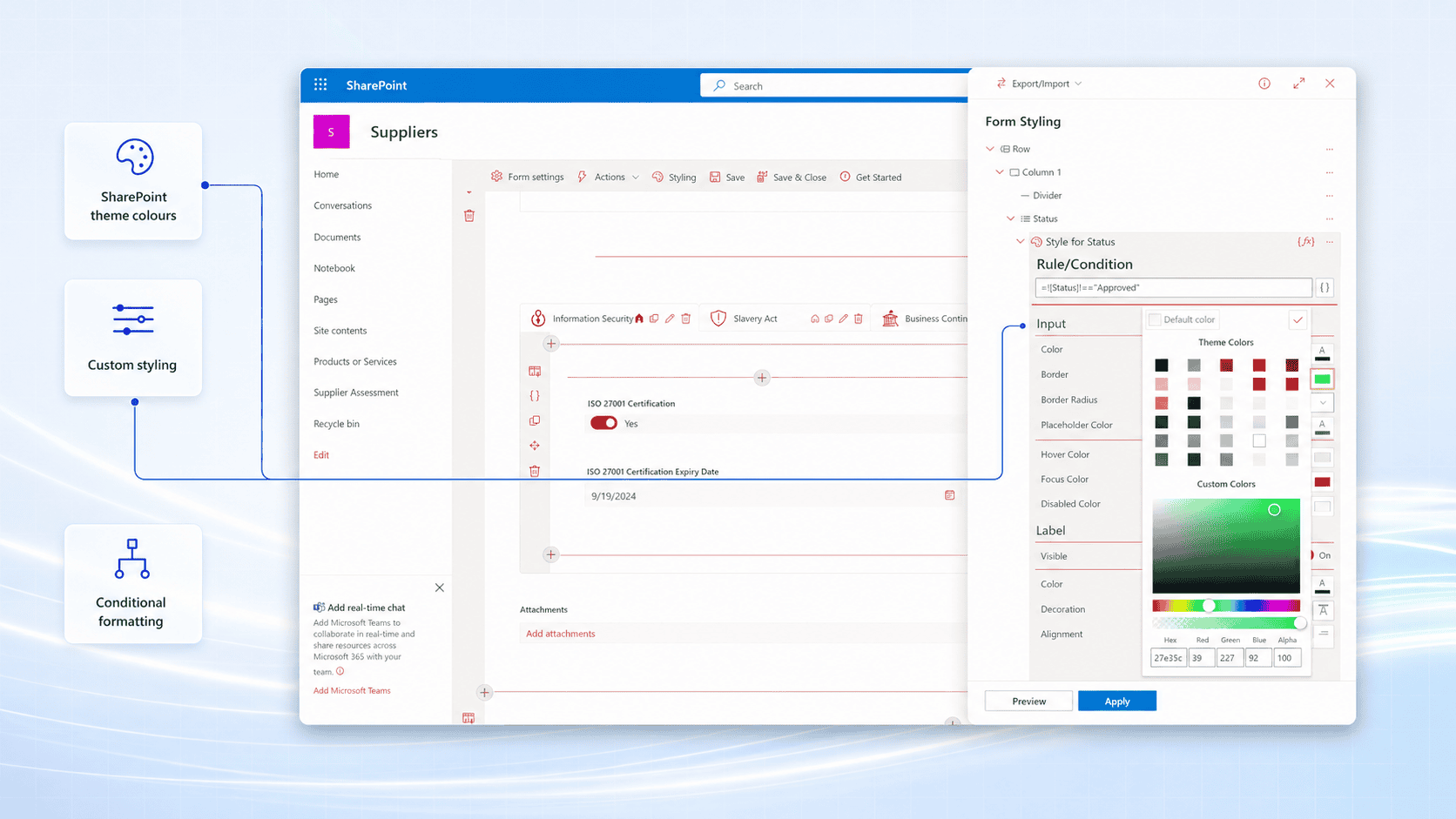
Task: Edit the Slavery Act tab with pencil
Action: (843, 319)
